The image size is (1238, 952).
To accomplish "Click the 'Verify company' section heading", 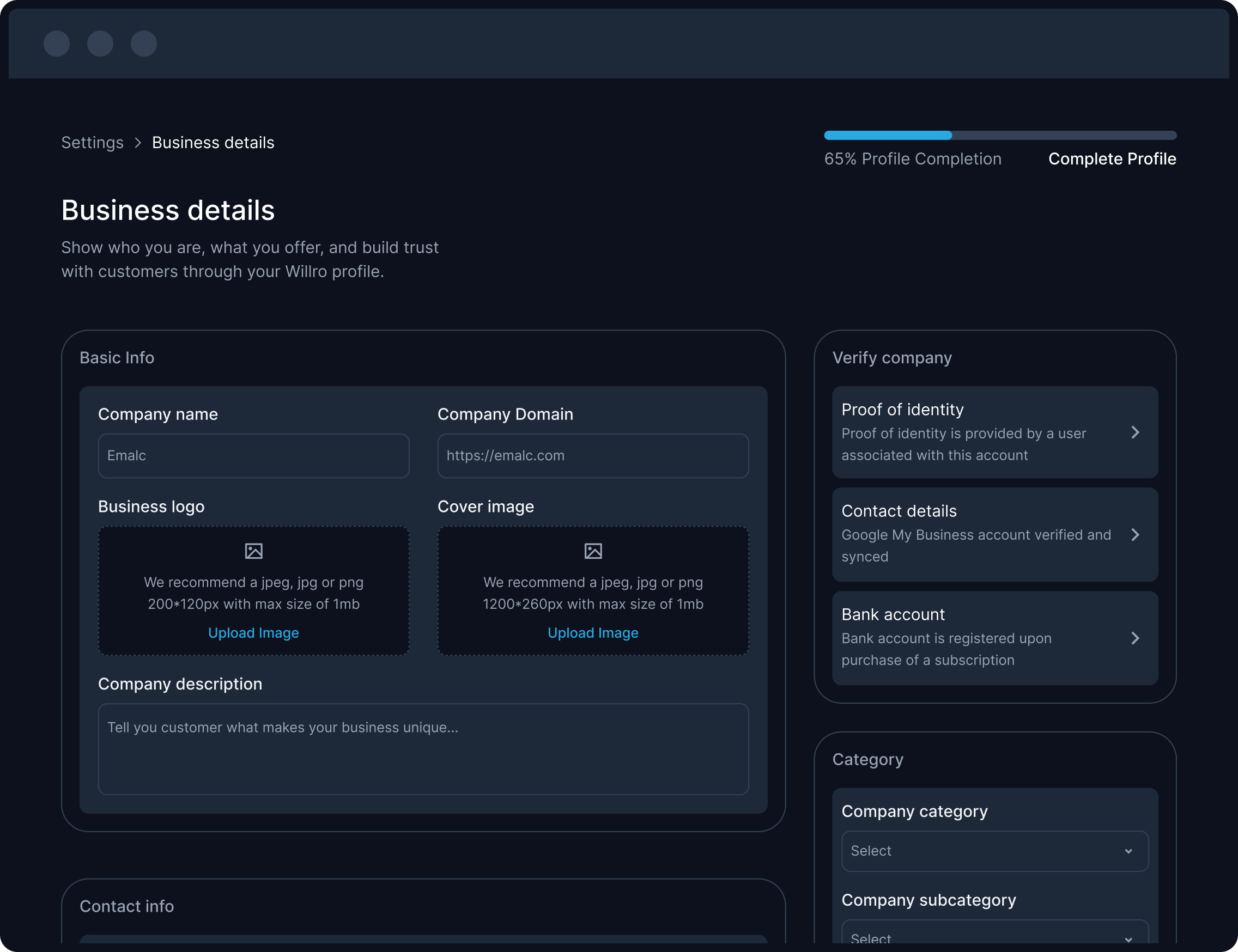I will 891,358.
